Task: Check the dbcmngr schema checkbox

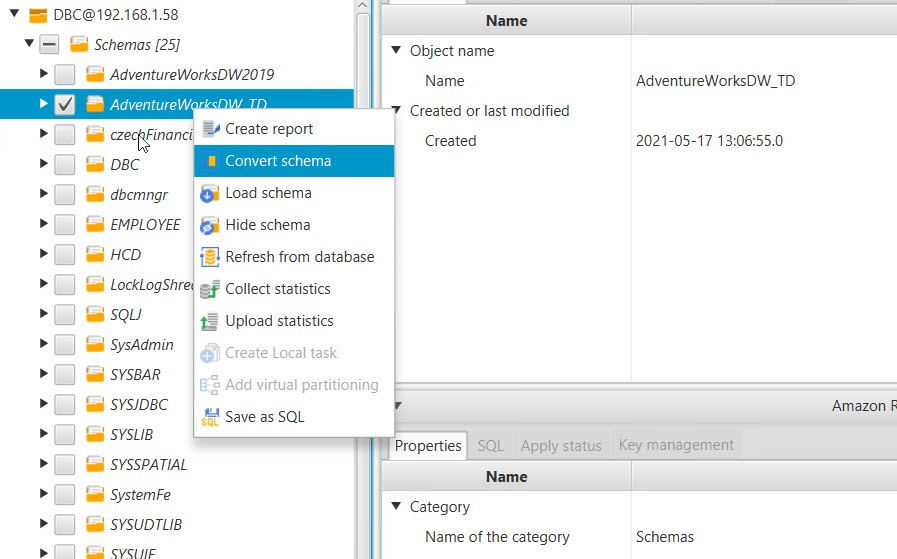Action: (x=65, y=194)
